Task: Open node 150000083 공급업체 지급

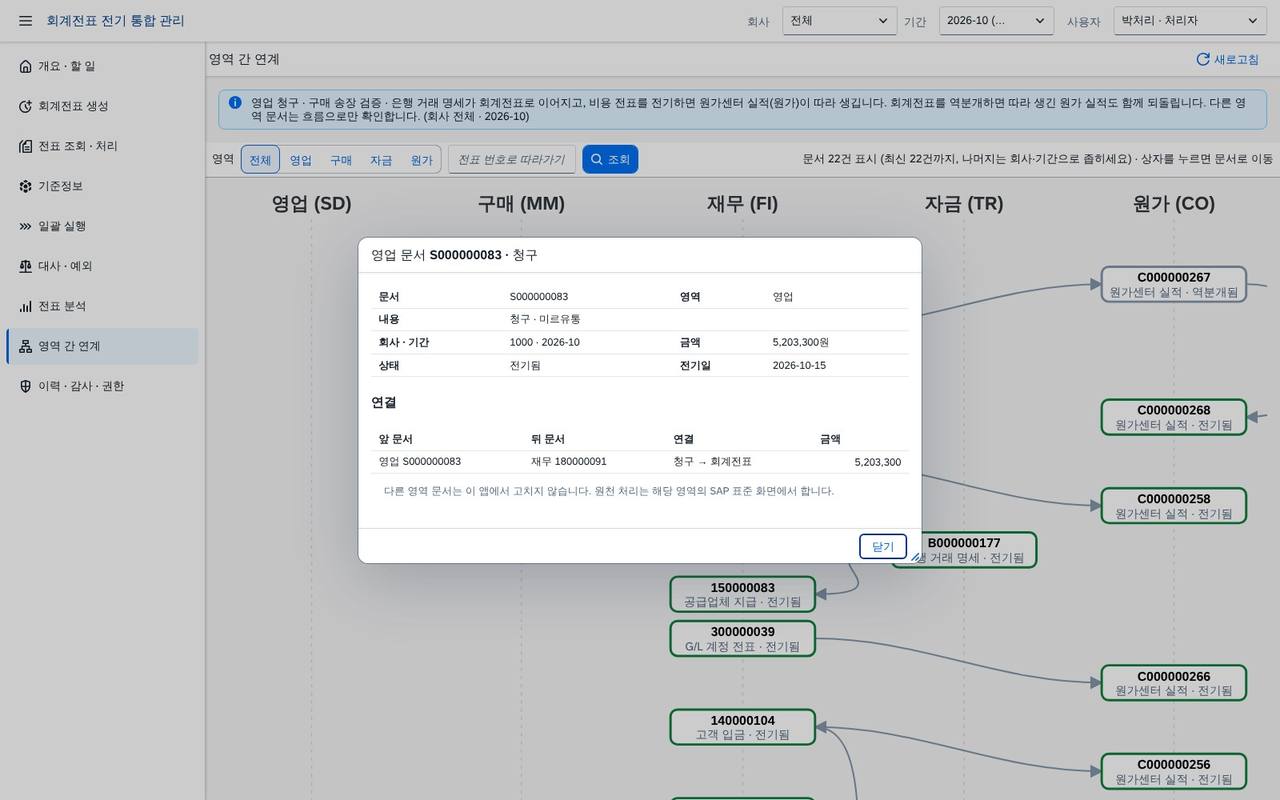Action: tap(743, 594)
